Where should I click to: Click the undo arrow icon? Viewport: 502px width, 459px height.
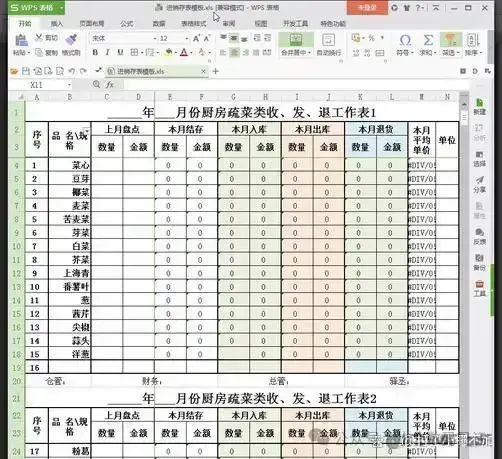pos(72,71)
